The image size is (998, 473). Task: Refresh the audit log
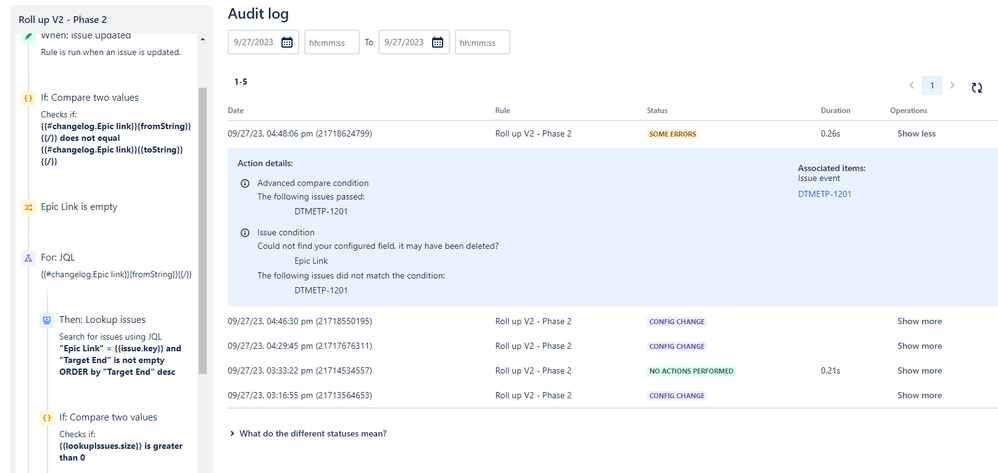977,88
